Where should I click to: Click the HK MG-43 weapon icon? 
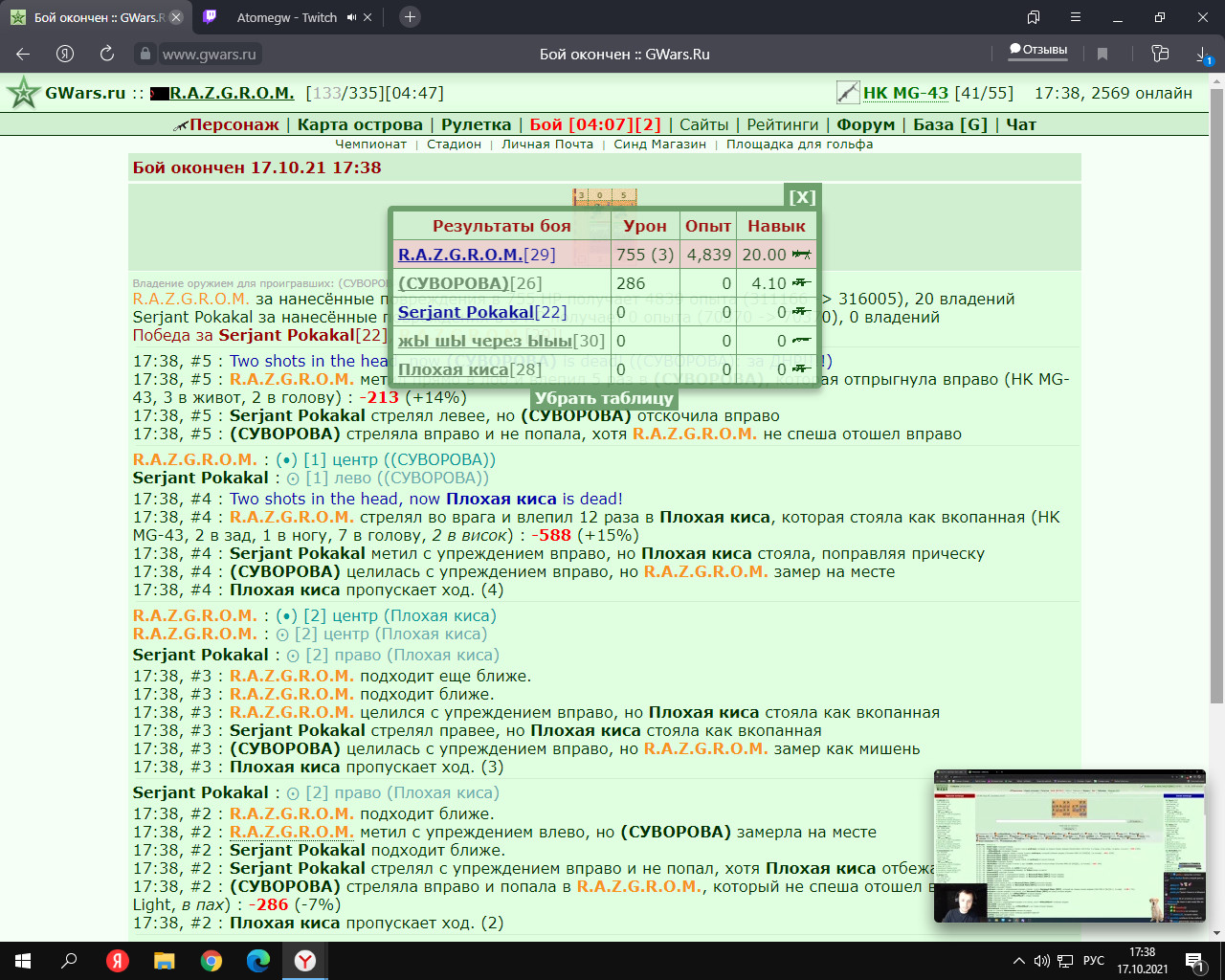848,93
